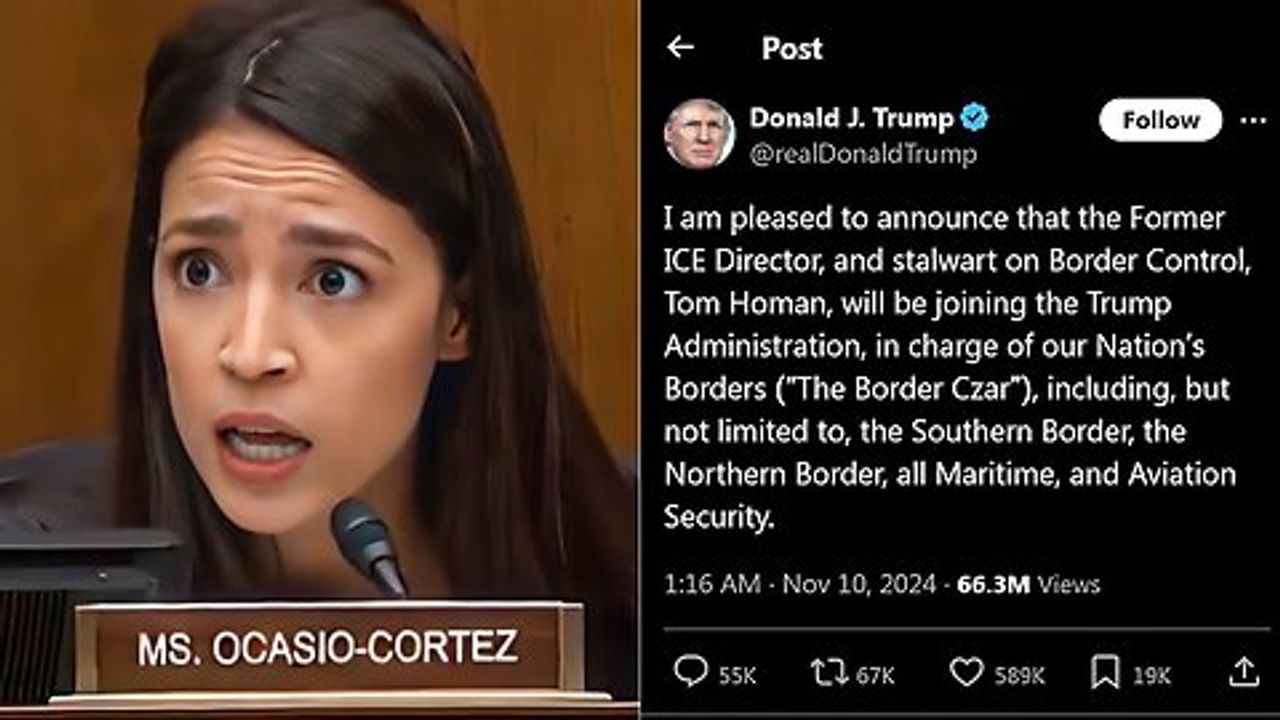The image size is (1280, 720).
Task: Click the 589K likes count
Action: [1019, 676]
